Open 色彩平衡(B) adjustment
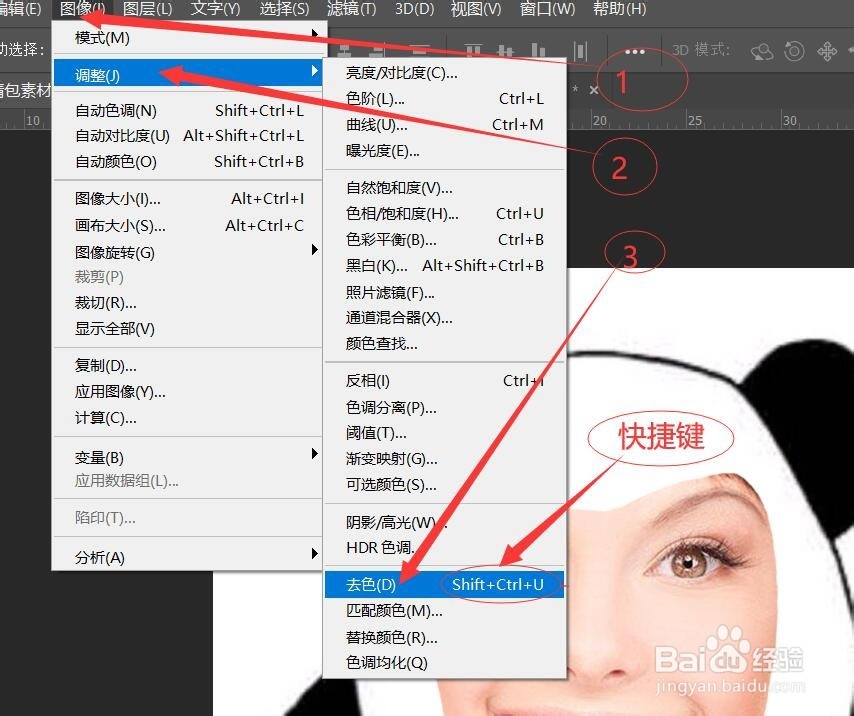 click(445, 240)
